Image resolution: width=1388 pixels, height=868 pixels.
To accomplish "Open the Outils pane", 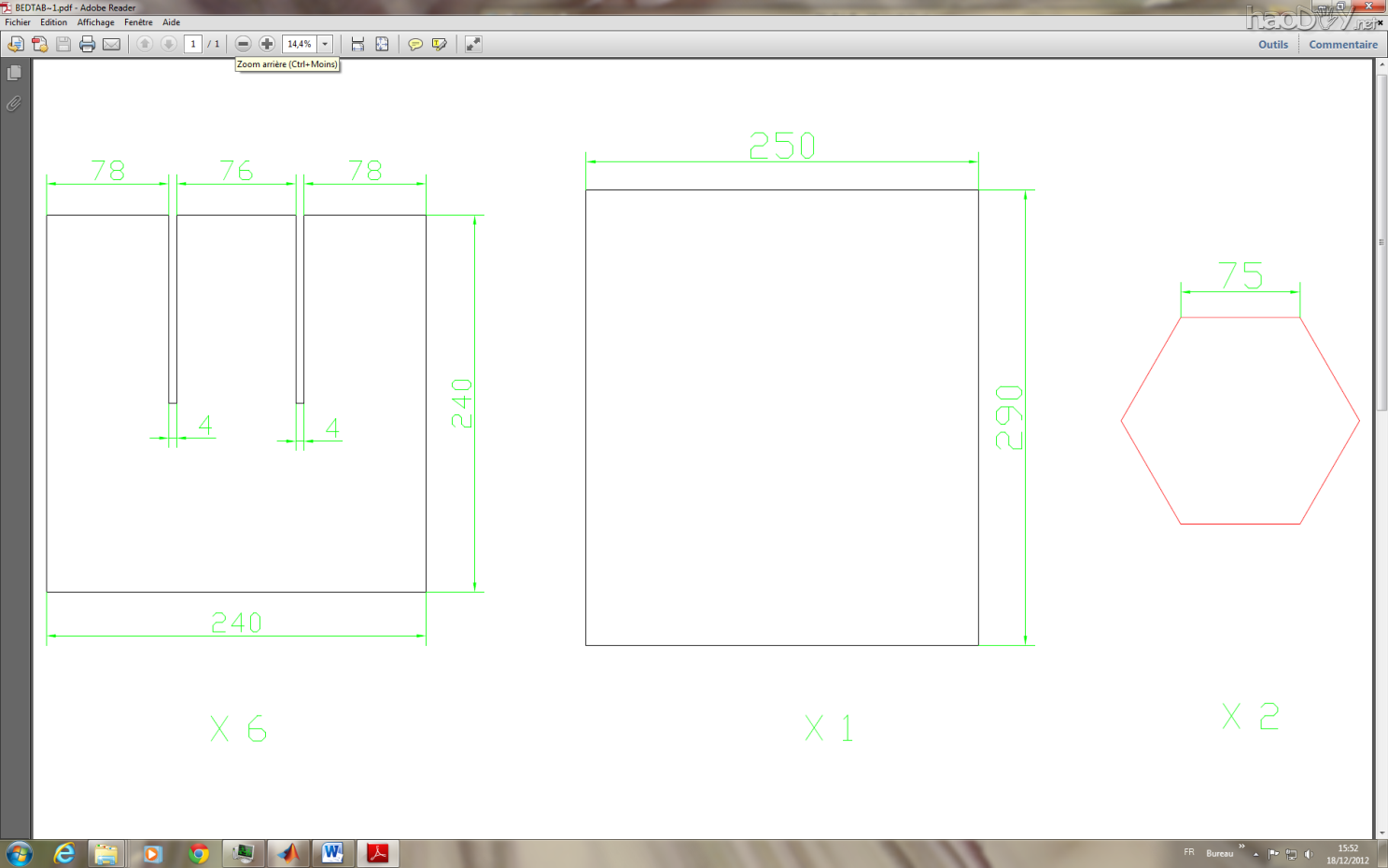I will tap(1272, 44).
